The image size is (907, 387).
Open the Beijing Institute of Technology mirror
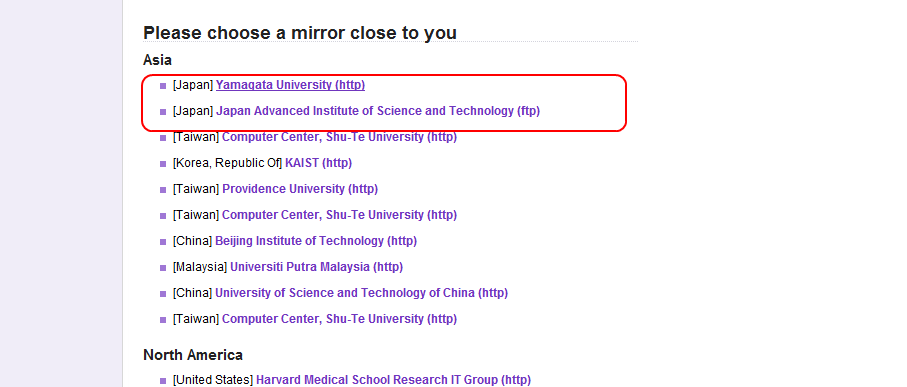316,241
